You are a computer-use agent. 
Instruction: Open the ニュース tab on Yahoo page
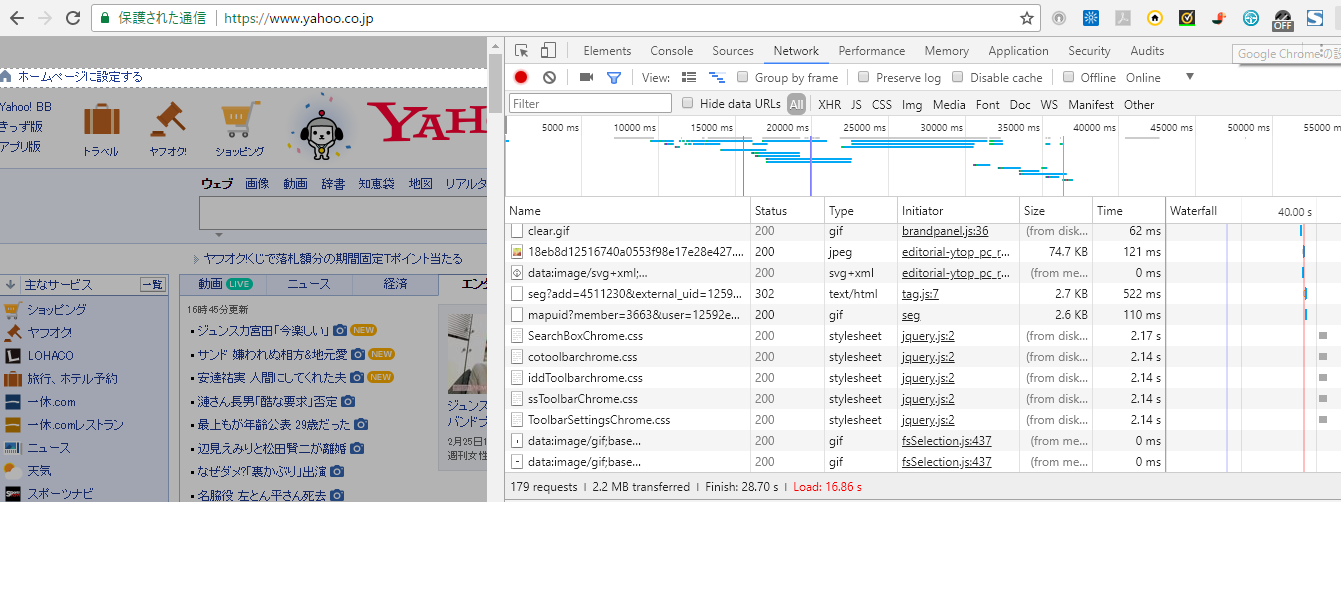309,284
